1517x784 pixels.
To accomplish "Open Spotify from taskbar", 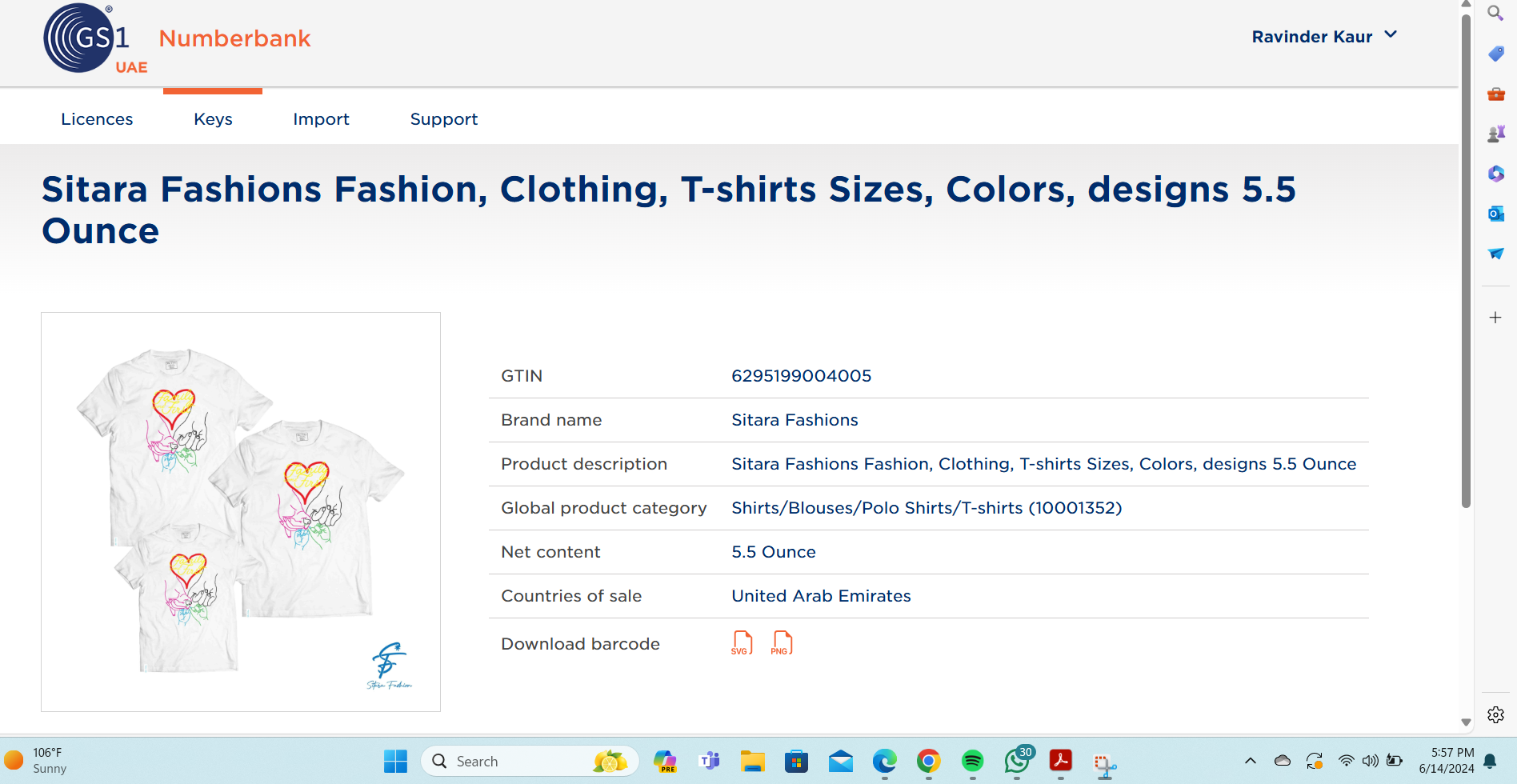I will coord(972,761).
